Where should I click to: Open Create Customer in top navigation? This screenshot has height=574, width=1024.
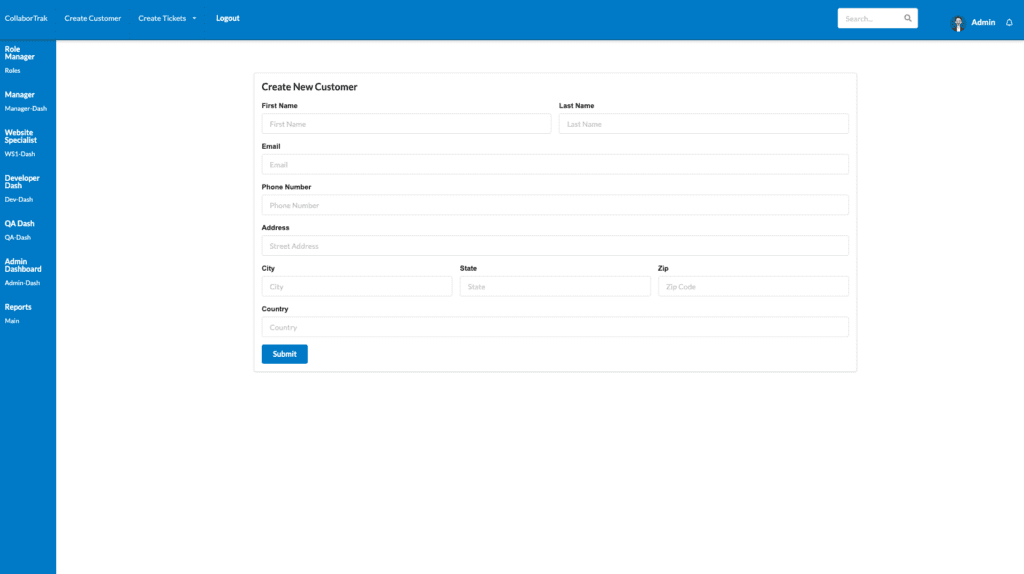[92, 18]
